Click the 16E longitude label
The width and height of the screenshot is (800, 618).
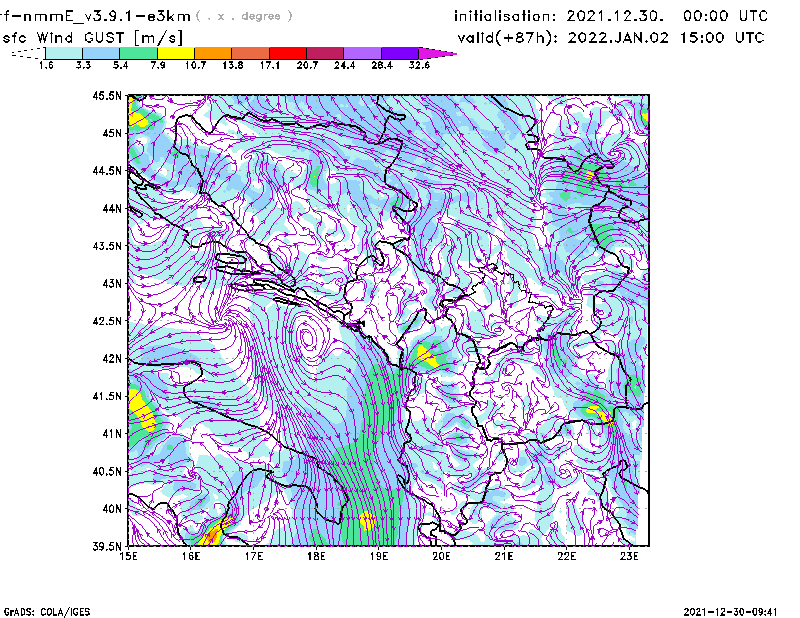pyautogui.click(x=191, y=556)
